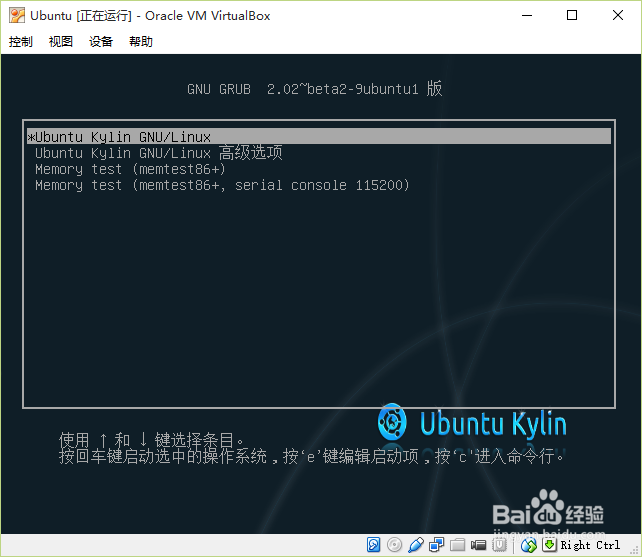642x557 pixels.
Task: Minimize the VirtualBox window
Action: (527, 16)
